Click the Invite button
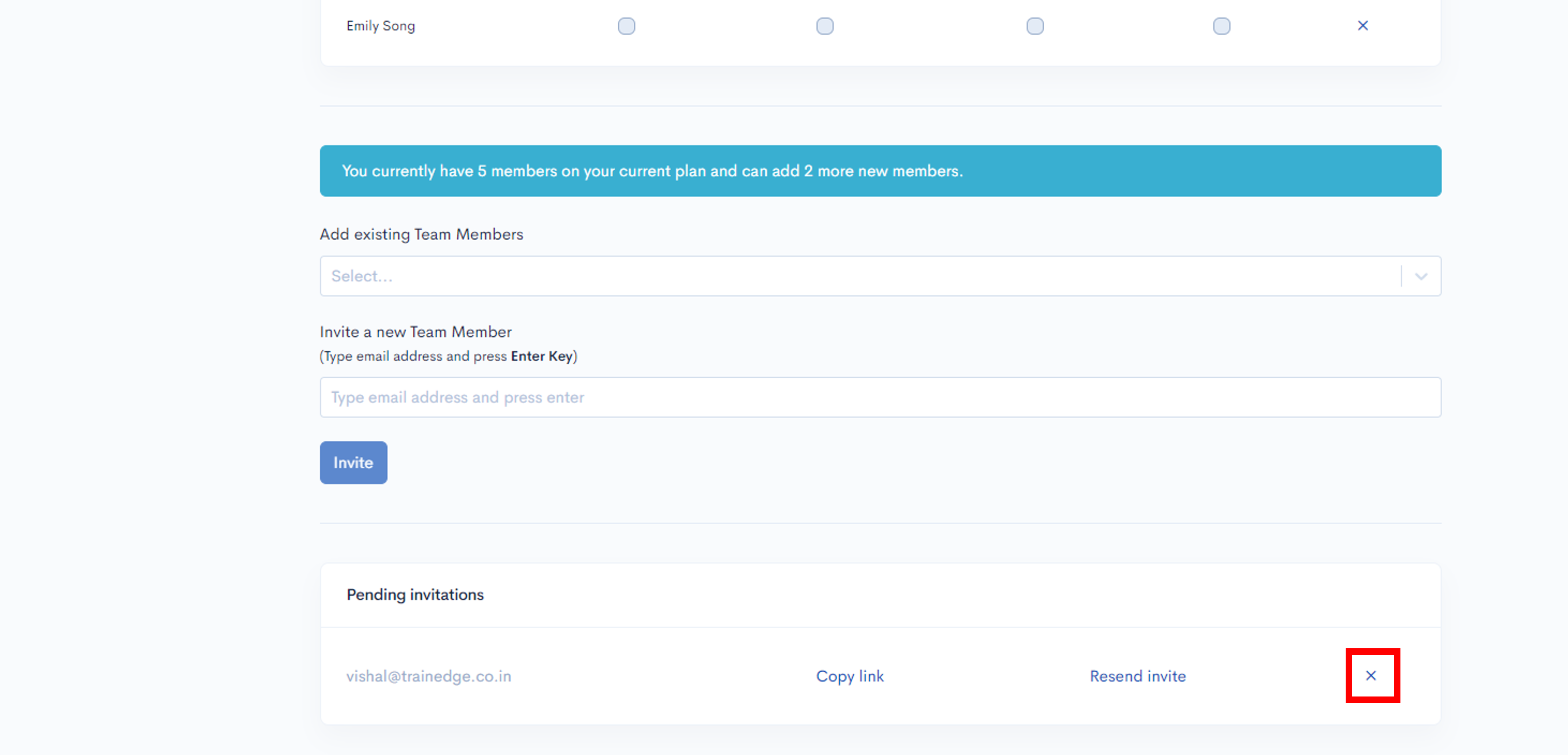Viewport: 1568px width, 755px height. point(353,463)
